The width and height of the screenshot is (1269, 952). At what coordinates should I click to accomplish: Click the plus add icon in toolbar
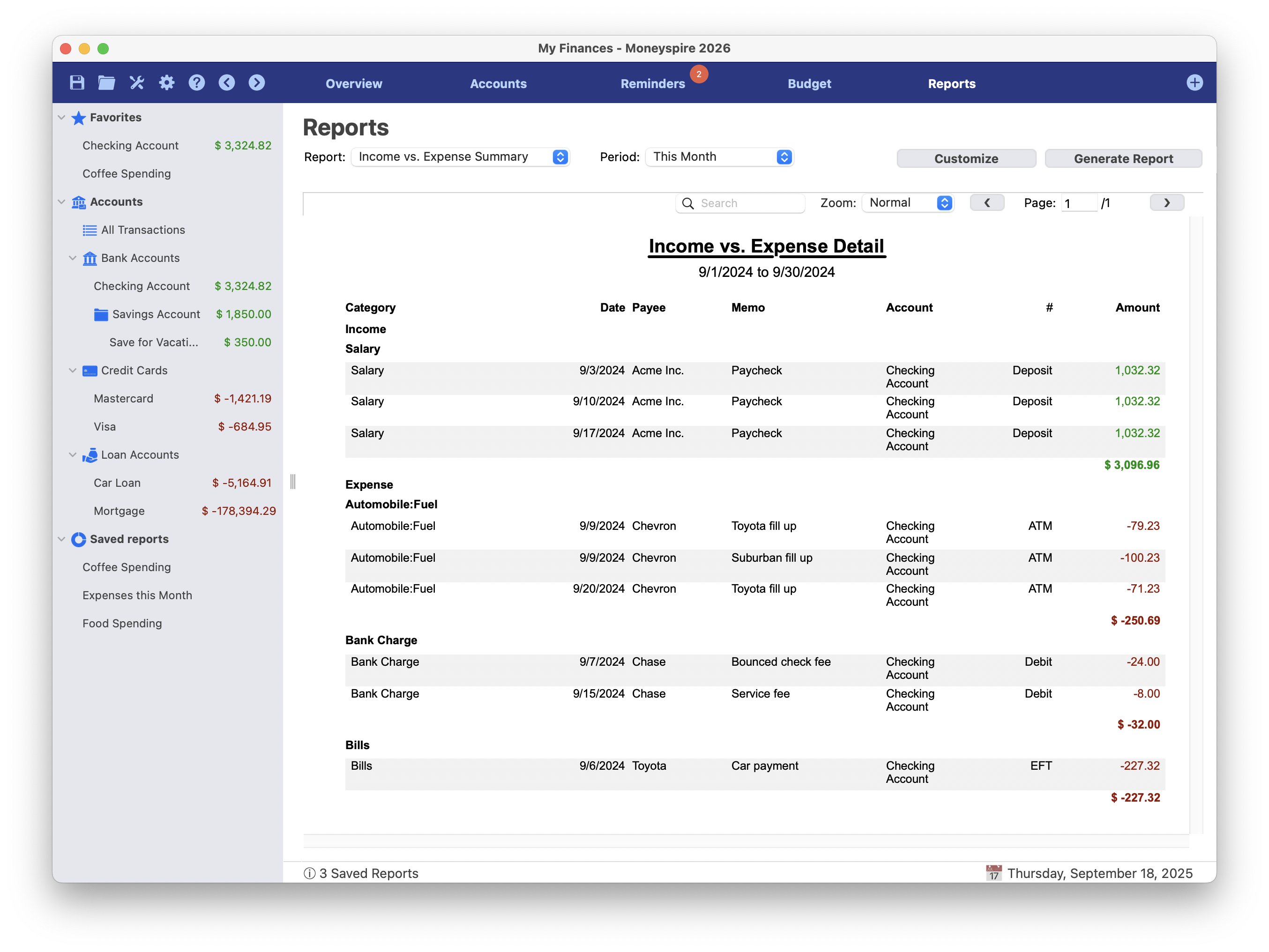click(x=1194, y=82)
